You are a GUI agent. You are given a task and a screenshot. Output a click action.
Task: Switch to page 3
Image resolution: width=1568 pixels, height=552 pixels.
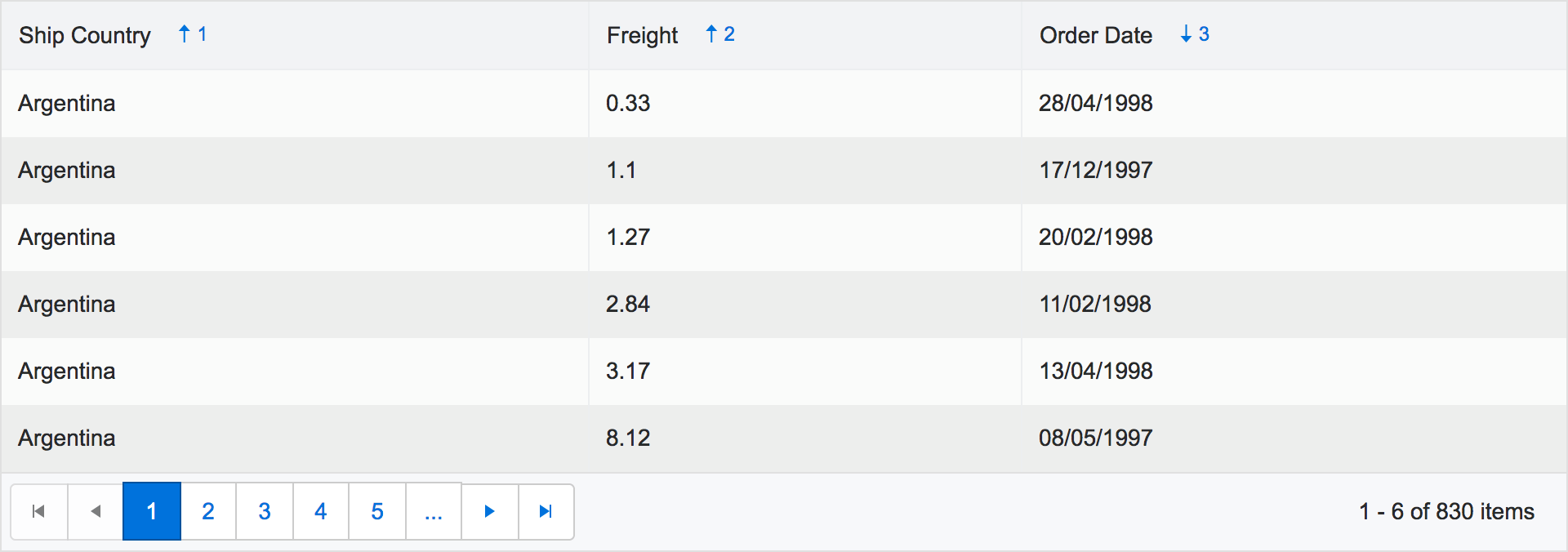pos(265,511)
